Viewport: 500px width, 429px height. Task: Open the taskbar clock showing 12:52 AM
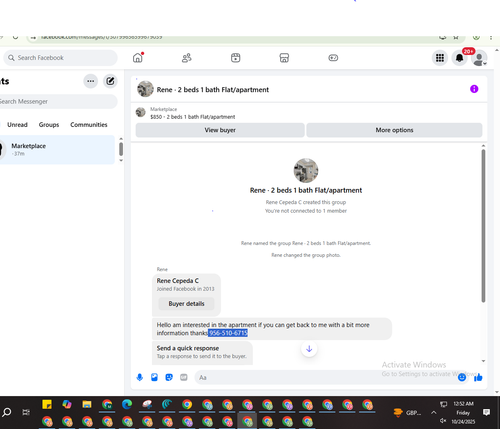click(463, 404)
